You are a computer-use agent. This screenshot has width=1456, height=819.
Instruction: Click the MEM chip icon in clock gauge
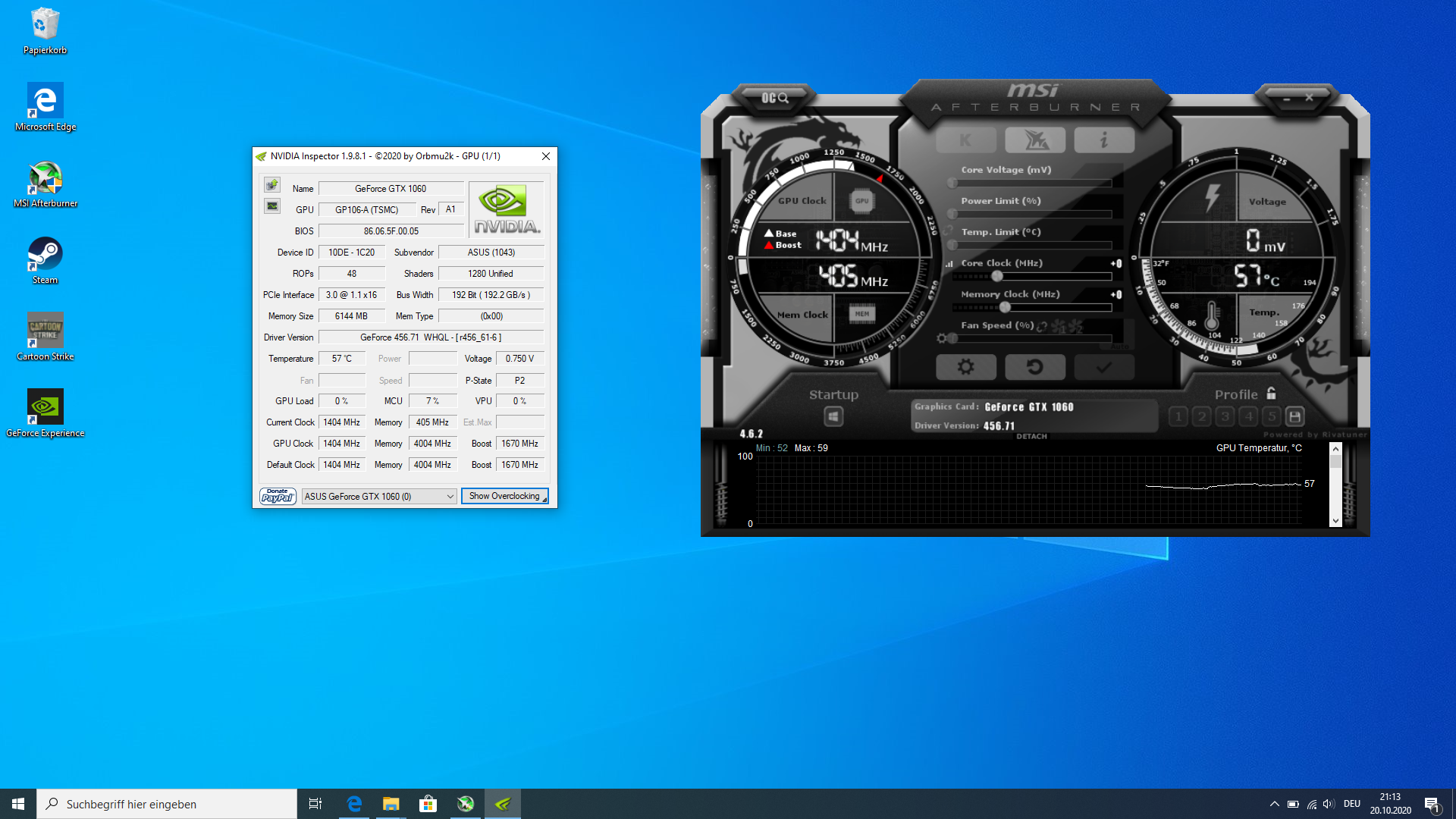pyautogui.click(x=862, y=314)
